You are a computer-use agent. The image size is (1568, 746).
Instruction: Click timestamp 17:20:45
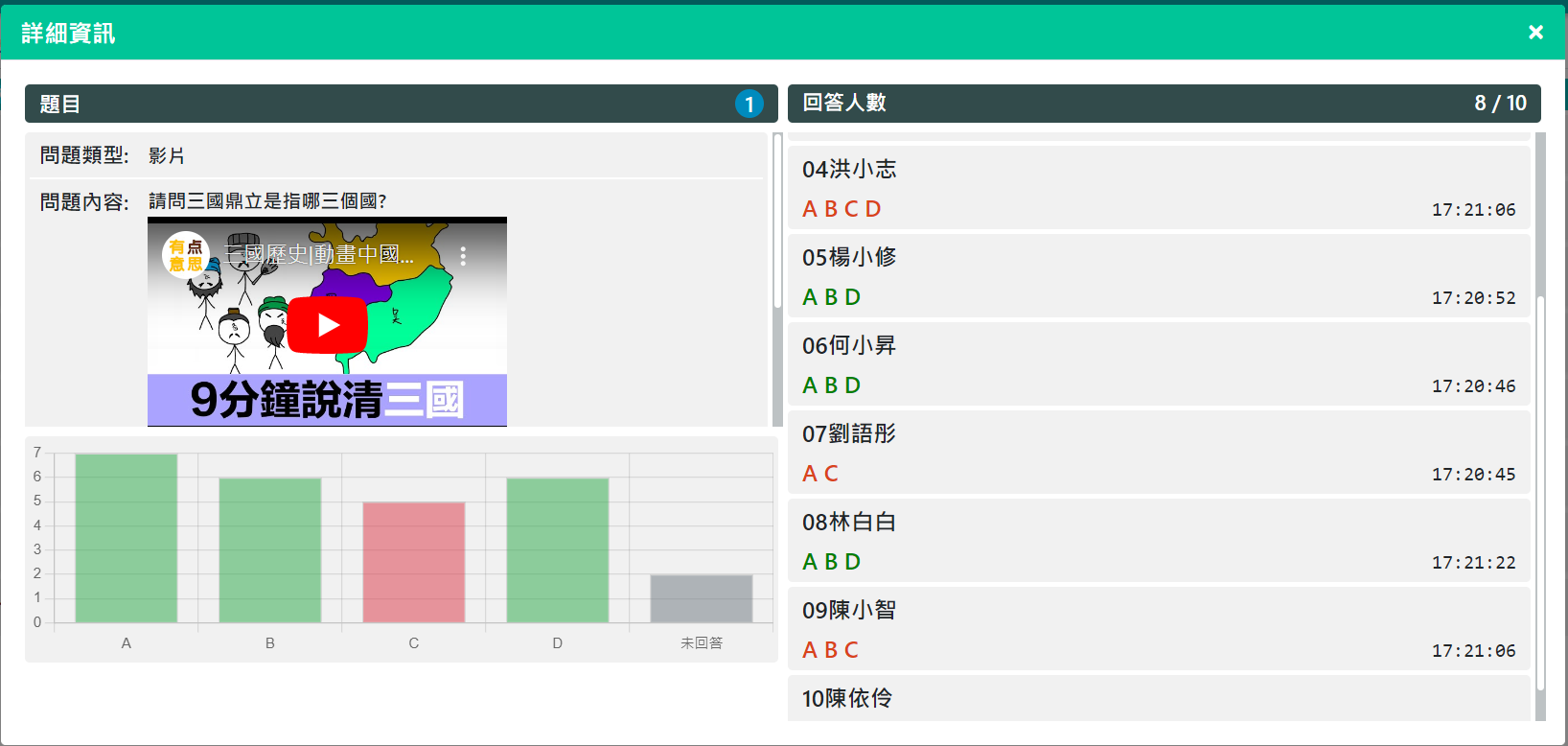pos(1474,475)
